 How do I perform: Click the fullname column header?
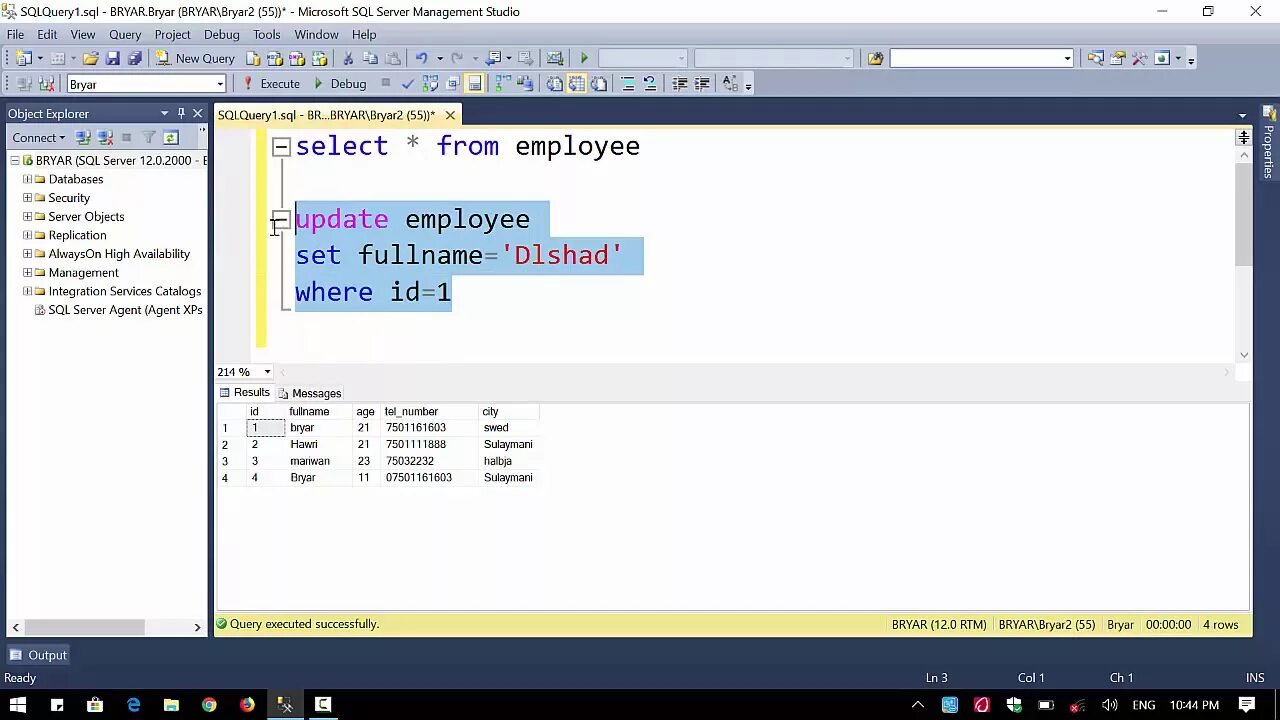pos(309,412)
